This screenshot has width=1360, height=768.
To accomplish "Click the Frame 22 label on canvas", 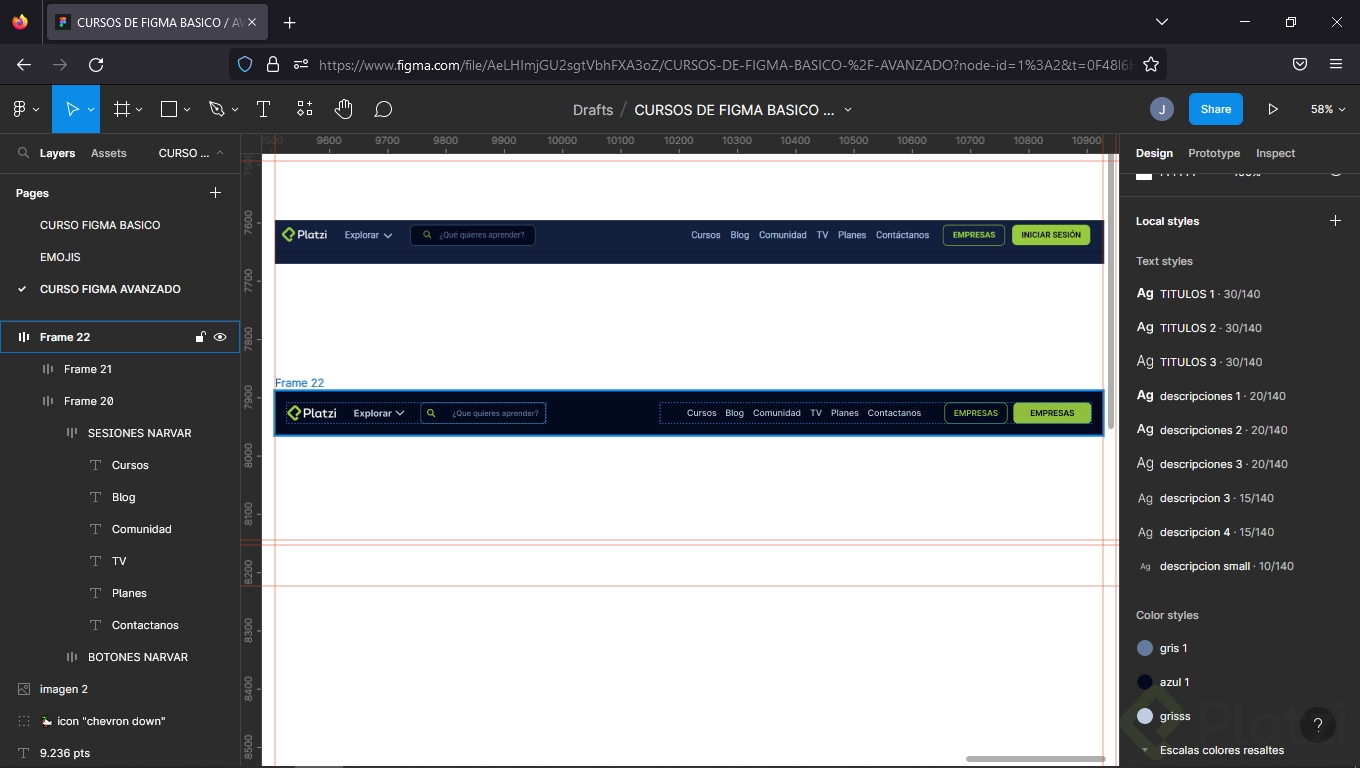I will point(299,383).
